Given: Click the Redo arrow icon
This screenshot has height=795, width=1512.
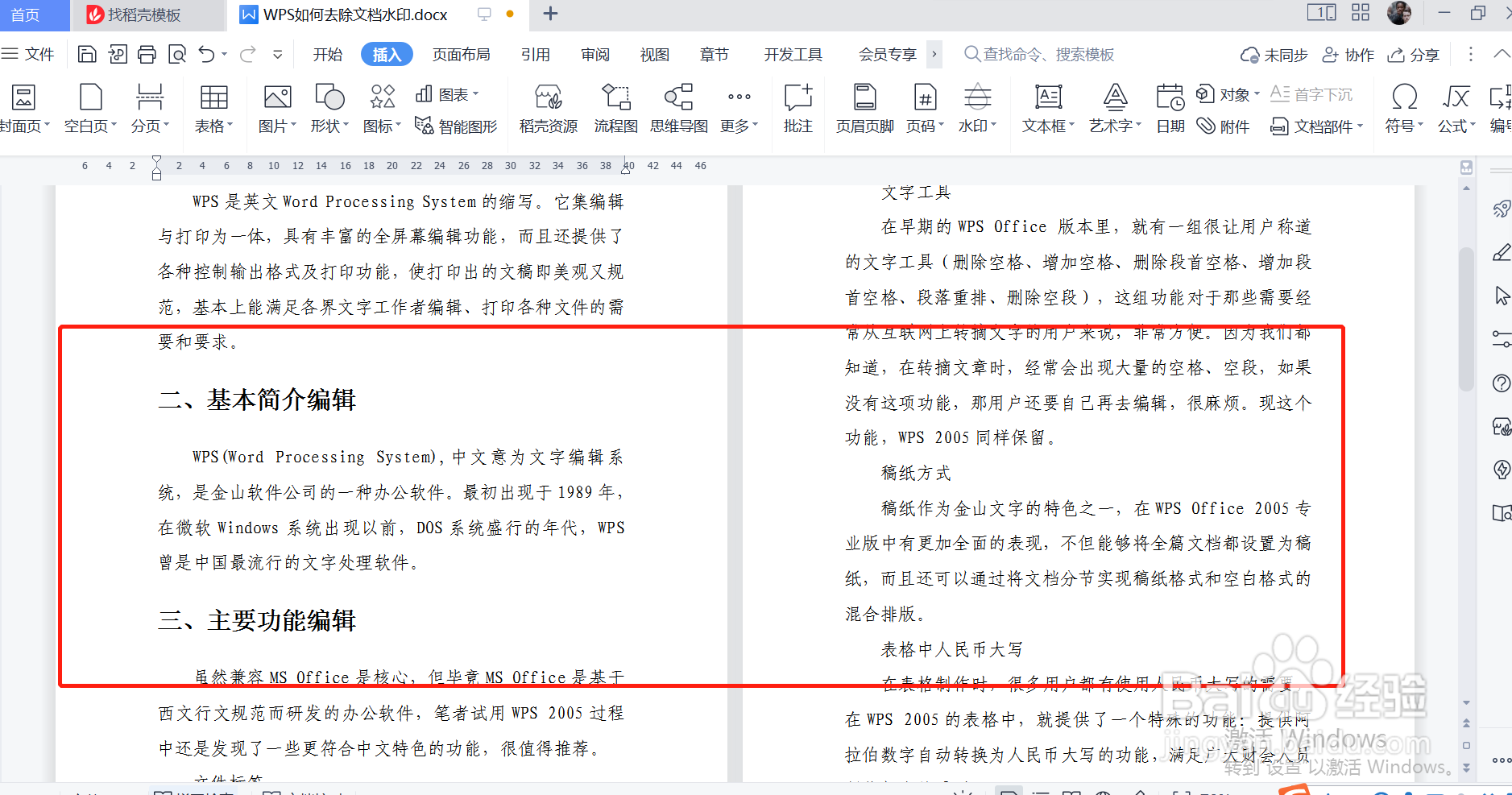Looking at the screenshot, I should 248,54.
